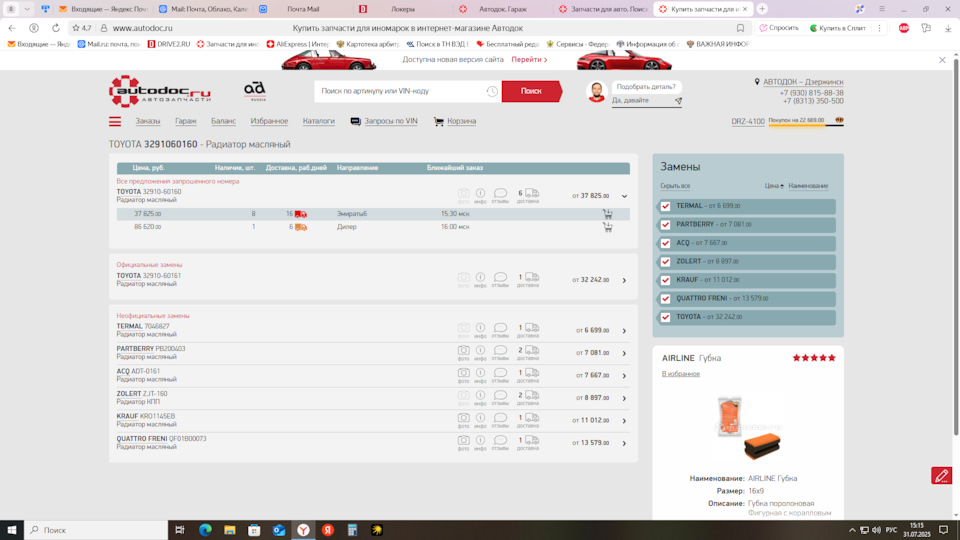Bookmark page with address bar bookmark icon
The width and height of the screenshot is (960, 540).
click(x=740, y=28)
